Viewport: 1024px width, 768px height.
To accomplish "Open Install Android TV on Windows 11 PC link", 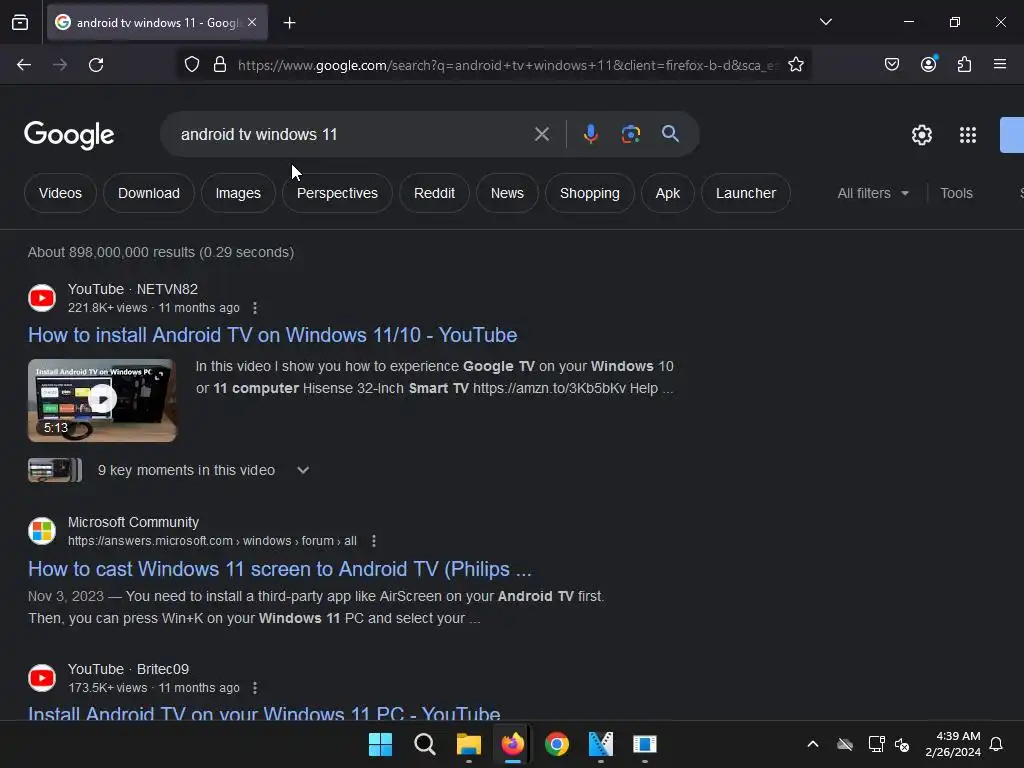I will [264, 713].
